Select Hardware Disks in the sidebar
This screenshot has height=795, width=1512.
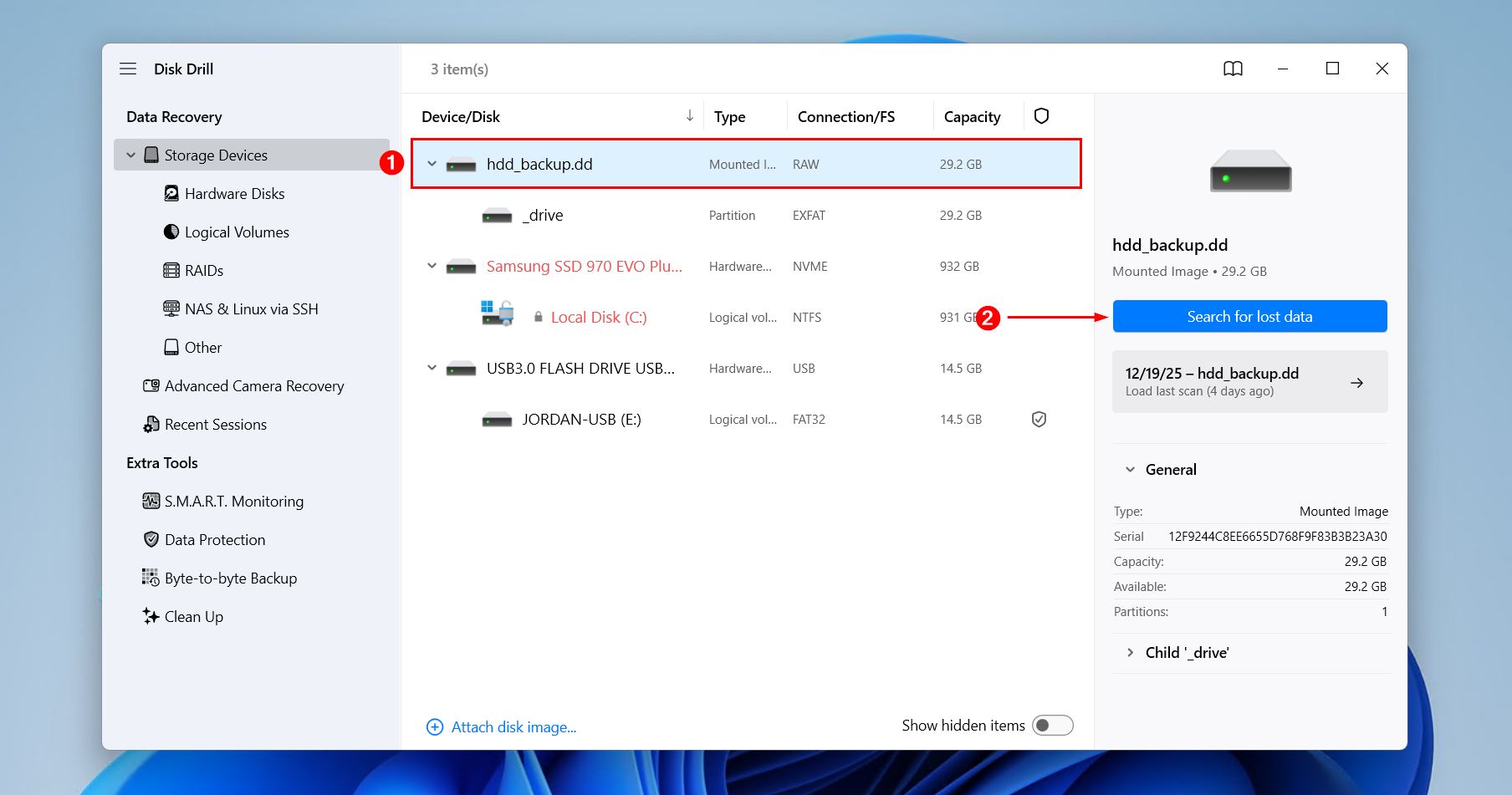[x=234, y=194]
